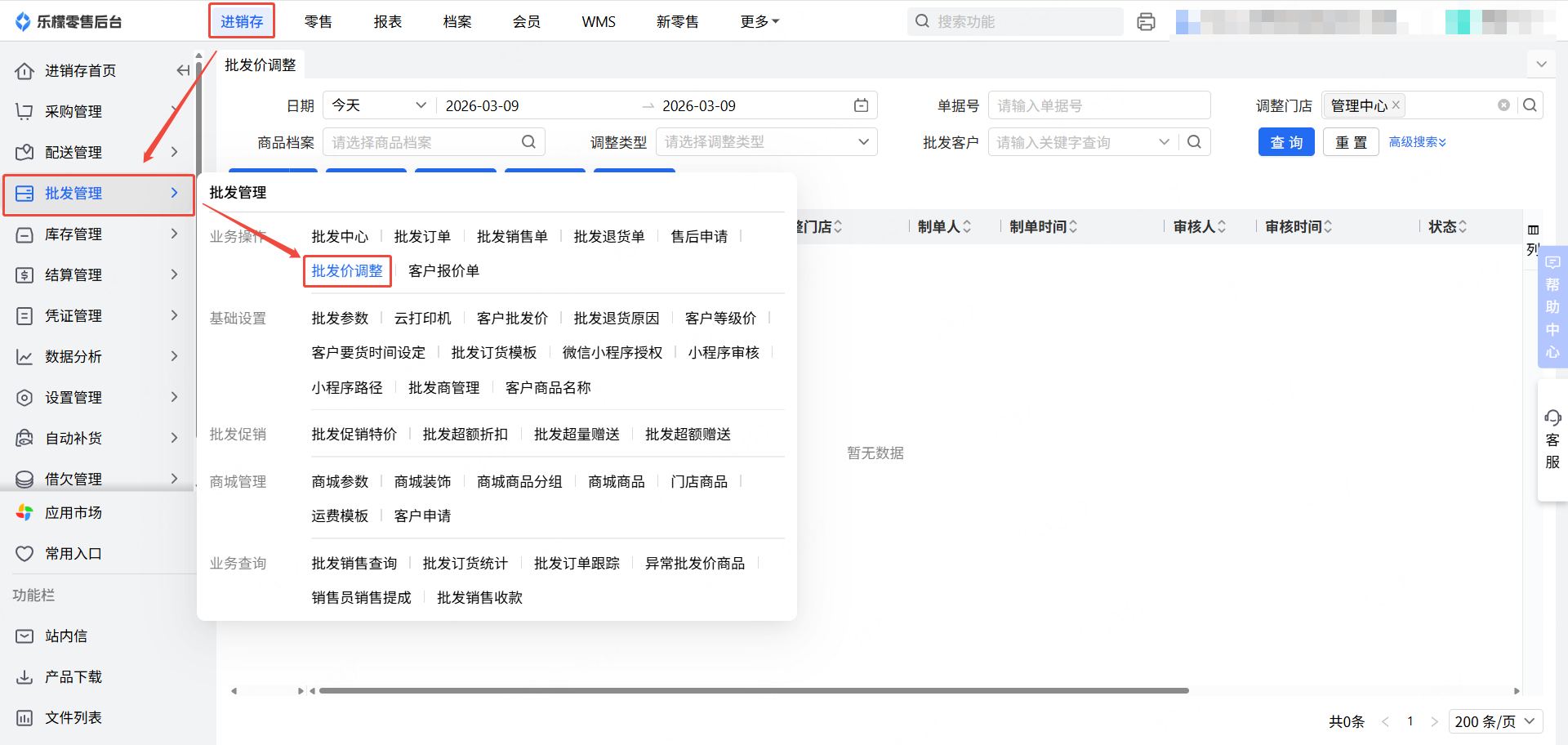Search stores via 调整门店 magnifier icon

[1530, 105]
